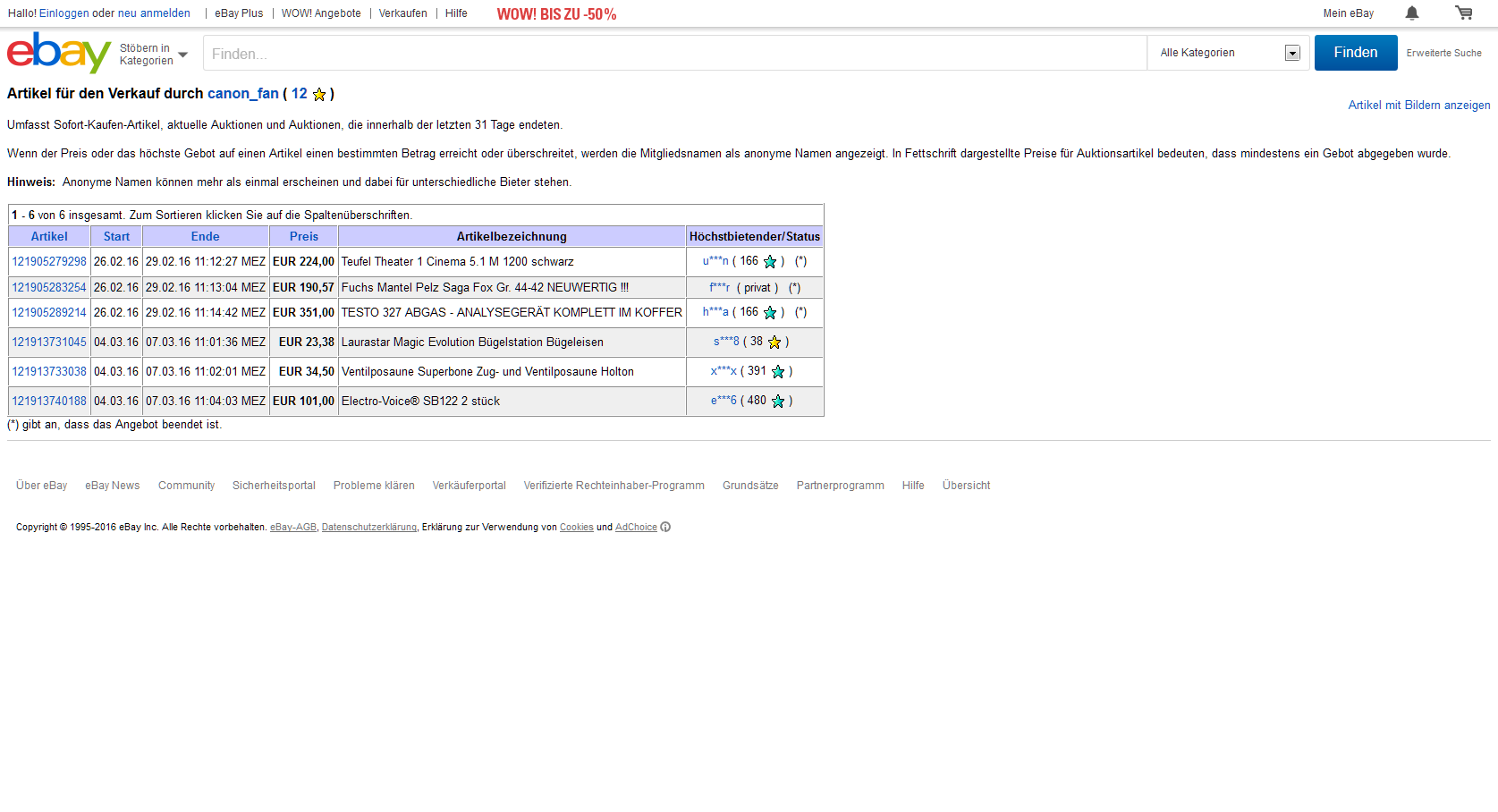Open Verifizierte Rechteinhaber-Programm footer link
This screenshot has width=1498, height=812.
pyautogui.click(x=614, y=486)
